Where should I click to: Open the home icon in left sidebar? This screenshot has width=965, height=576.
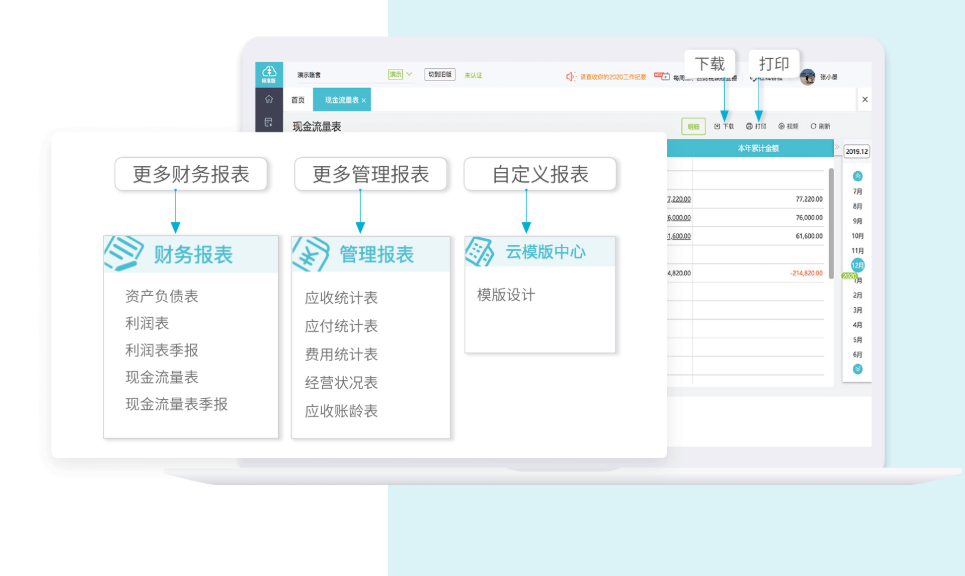pyautogui.click(x=268, y=99)
